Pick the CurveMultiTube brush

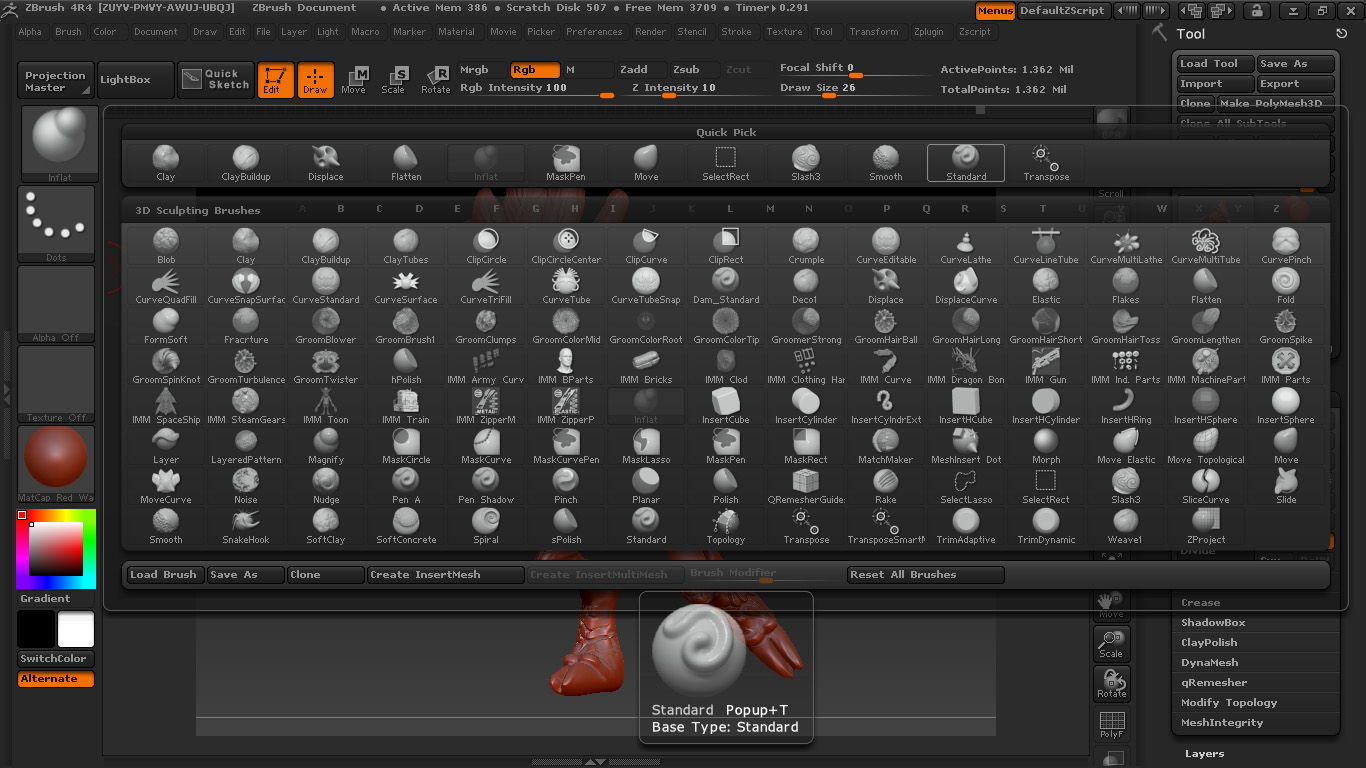point(1206,246)
